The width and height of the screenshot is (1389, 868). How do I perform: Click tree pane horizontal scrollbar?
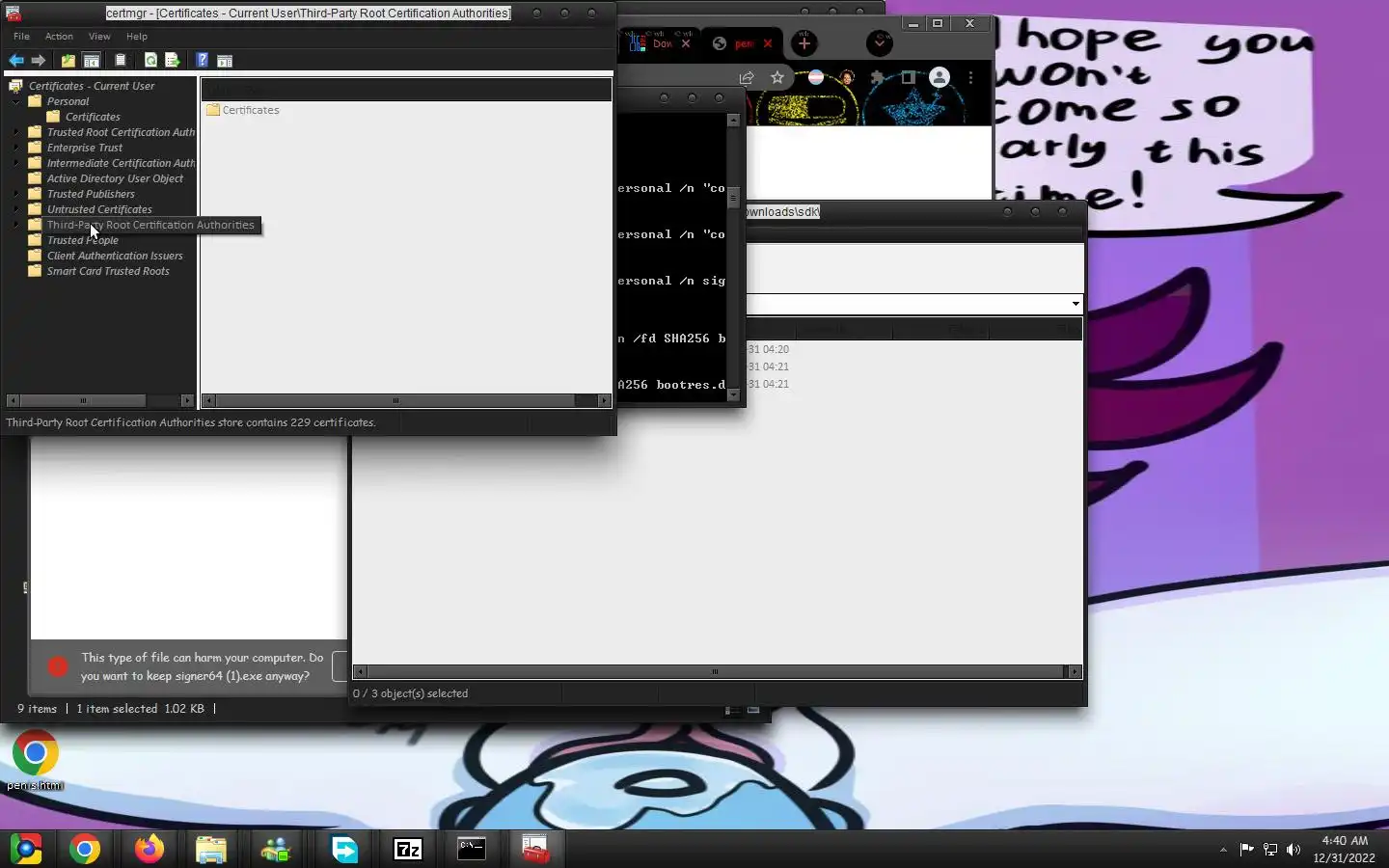click(x=83, y=400)
